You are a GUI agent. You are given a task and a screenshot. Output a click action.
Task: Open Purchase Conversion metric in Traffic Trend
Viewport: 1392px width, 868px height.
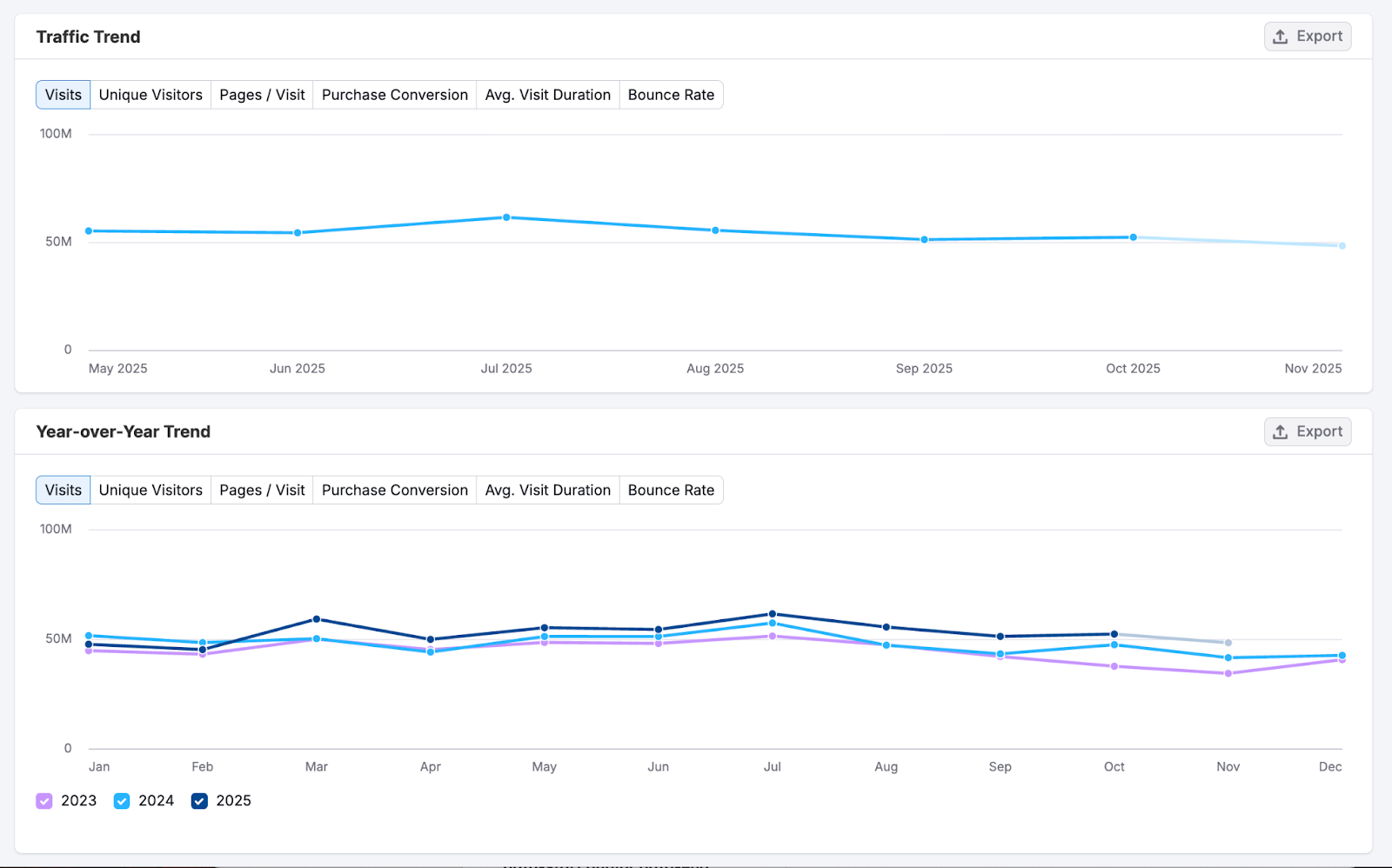(394, 94)
